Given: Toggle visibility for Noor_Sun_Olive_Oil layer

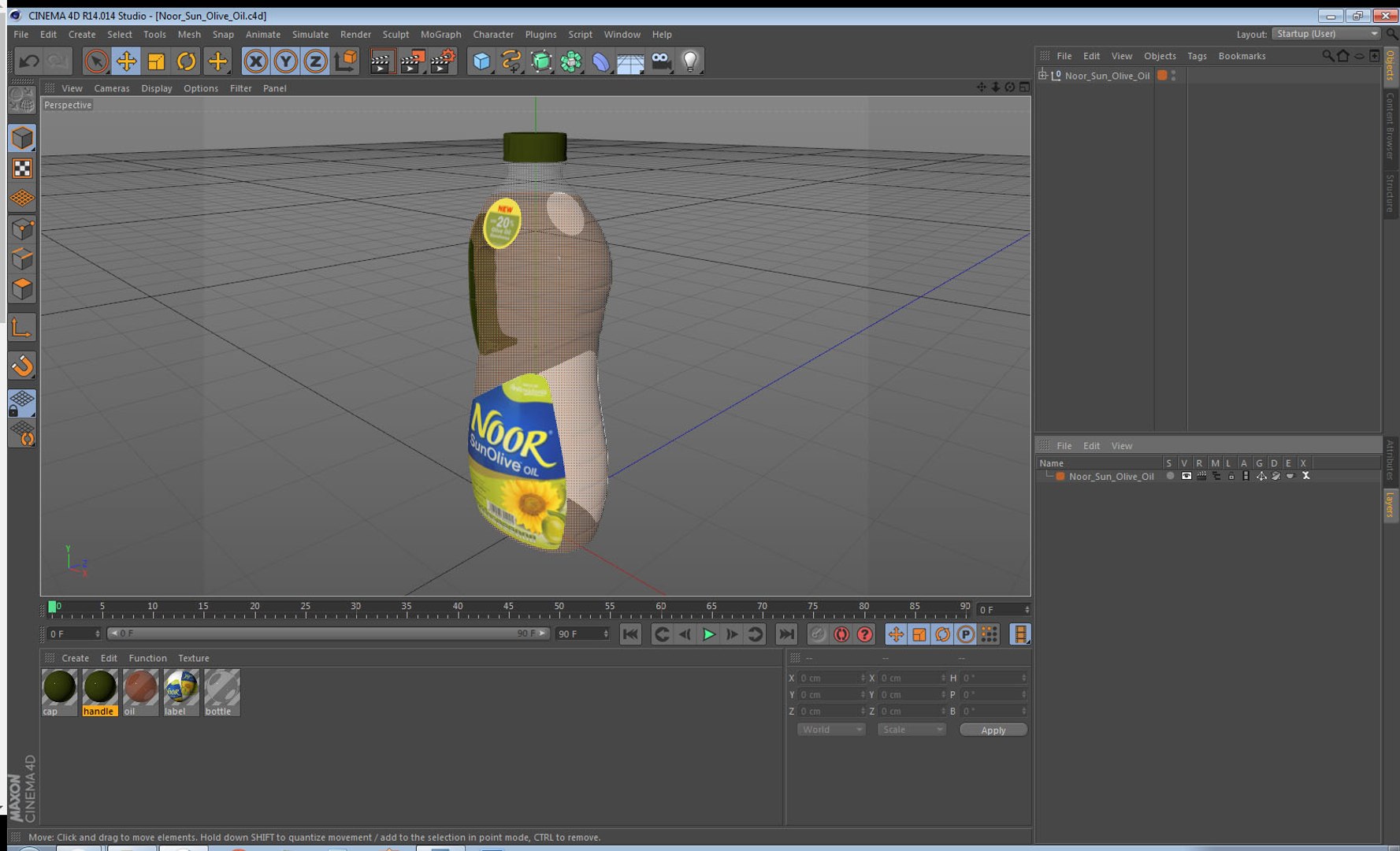Looking at the screenshot, I should (1186, 476).
